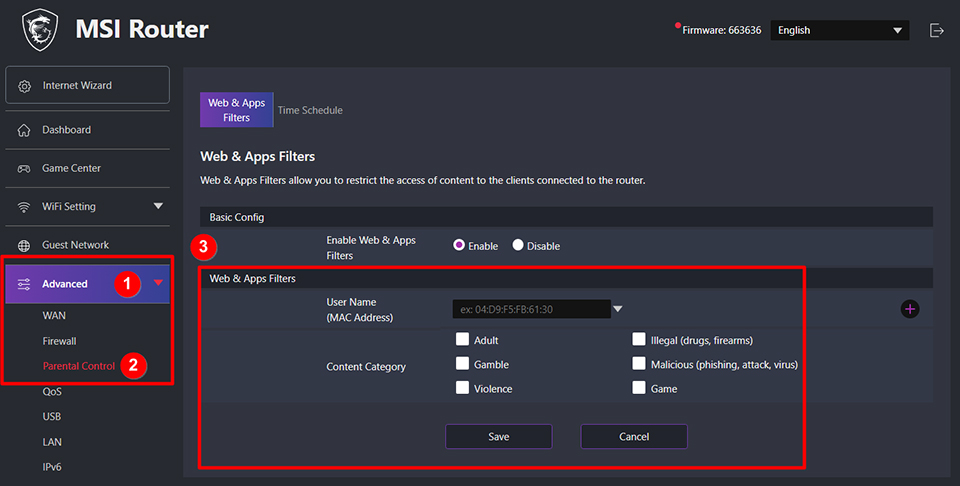Select the Enable radio button

click(459, 245)
